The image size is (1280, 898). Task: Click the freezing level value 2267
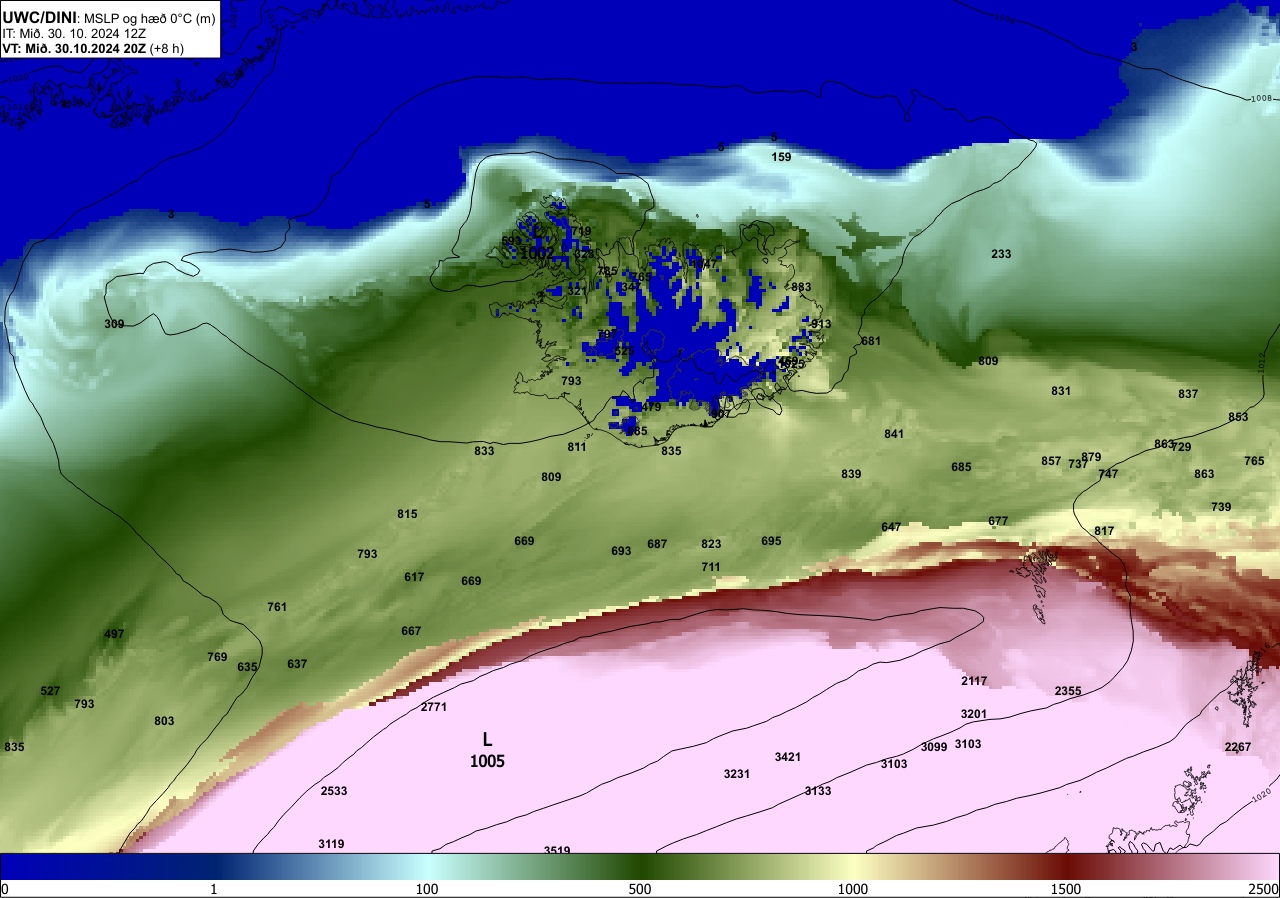tap(1238, 747)
